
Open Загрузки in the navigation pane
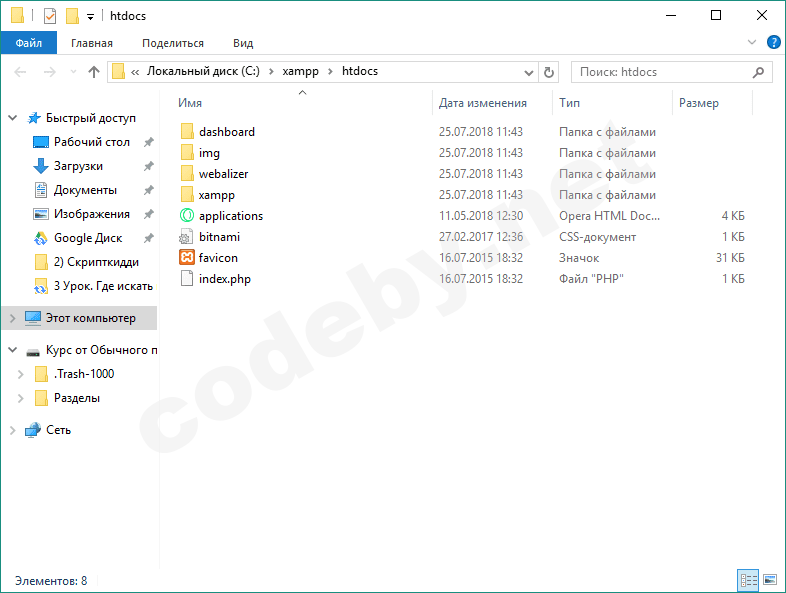pyautogui.click(x=78, y=166)
